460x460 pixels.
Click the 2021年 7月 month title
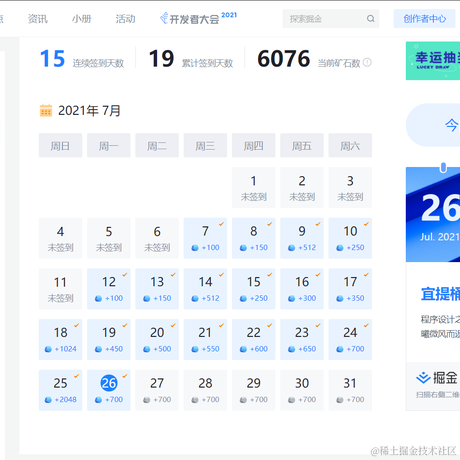pyautogui.click(x=89, y=111)
